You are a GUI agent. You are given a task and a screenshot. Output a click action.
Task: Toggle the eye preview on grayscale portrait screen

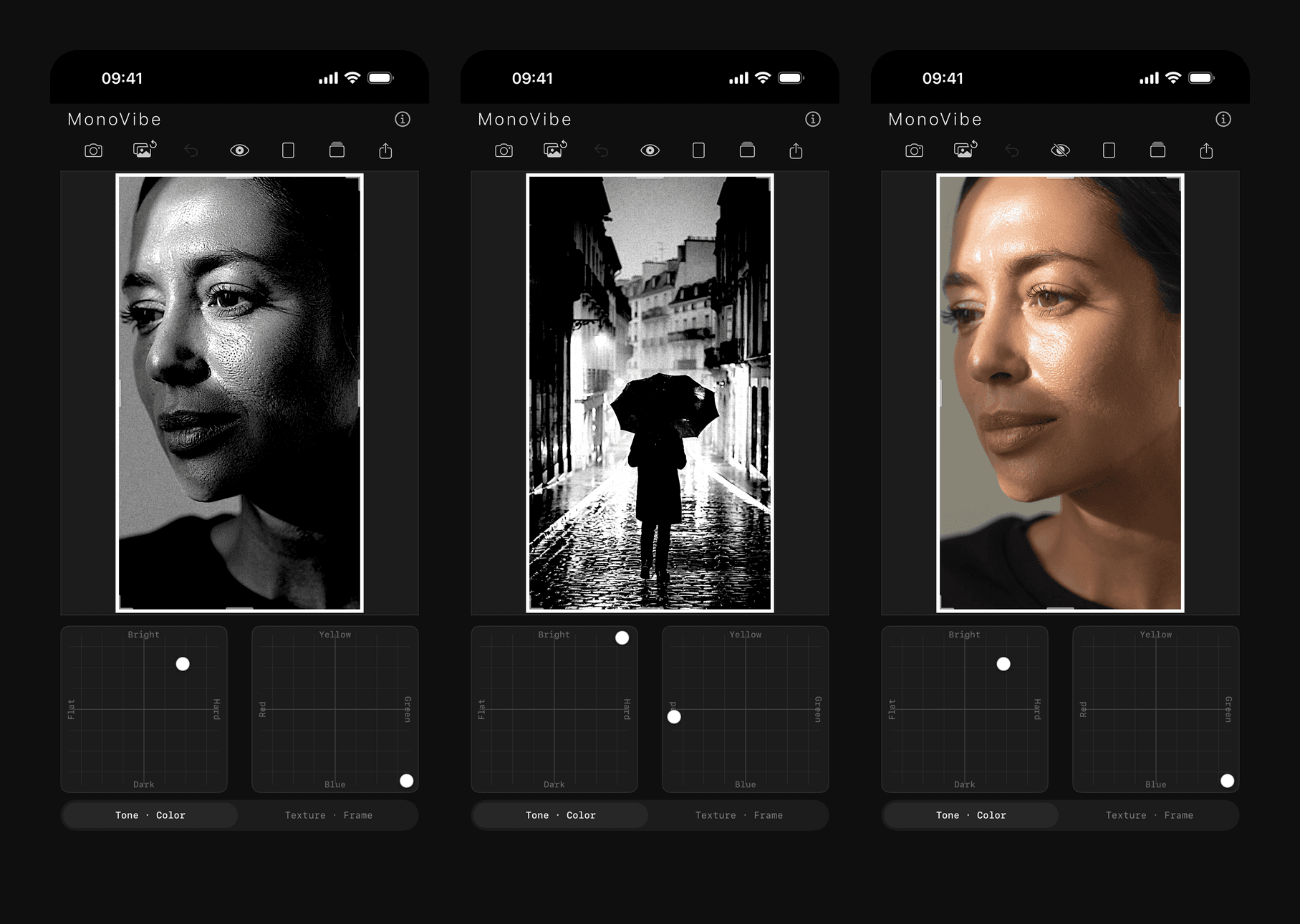[x=240, y=150]
